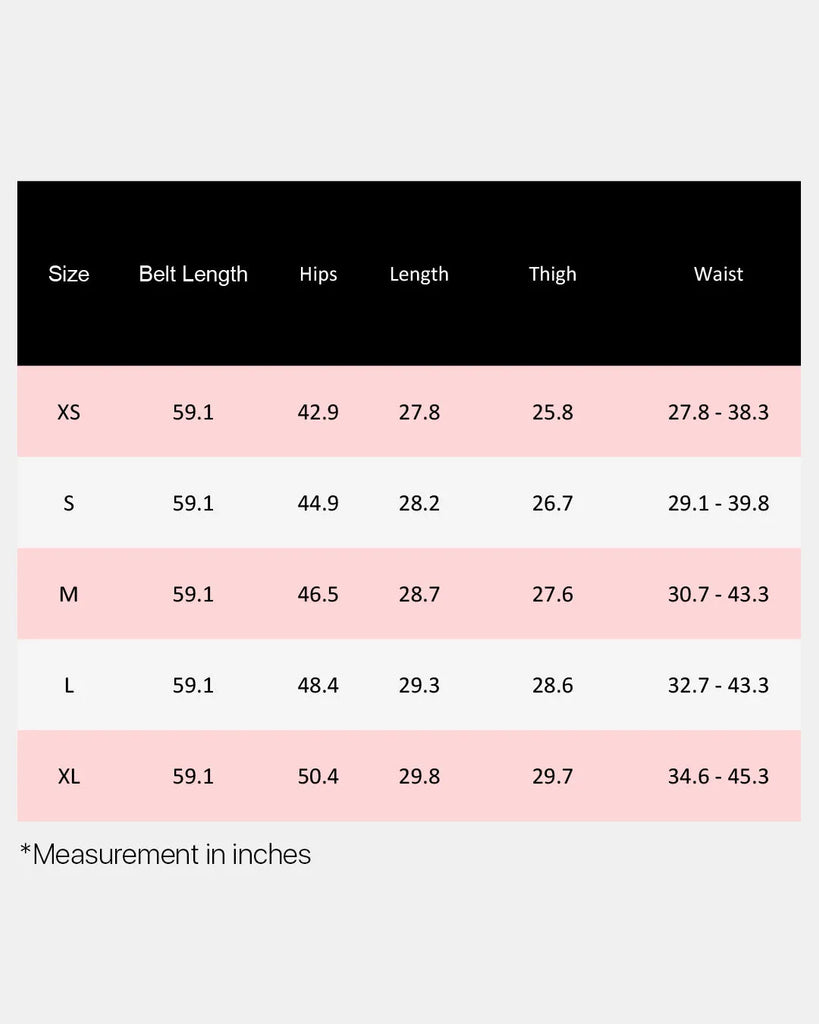Viewport: 819px width, 1024px height.
Task: Click the L length value 29.3
Action: tap(419, 685)
